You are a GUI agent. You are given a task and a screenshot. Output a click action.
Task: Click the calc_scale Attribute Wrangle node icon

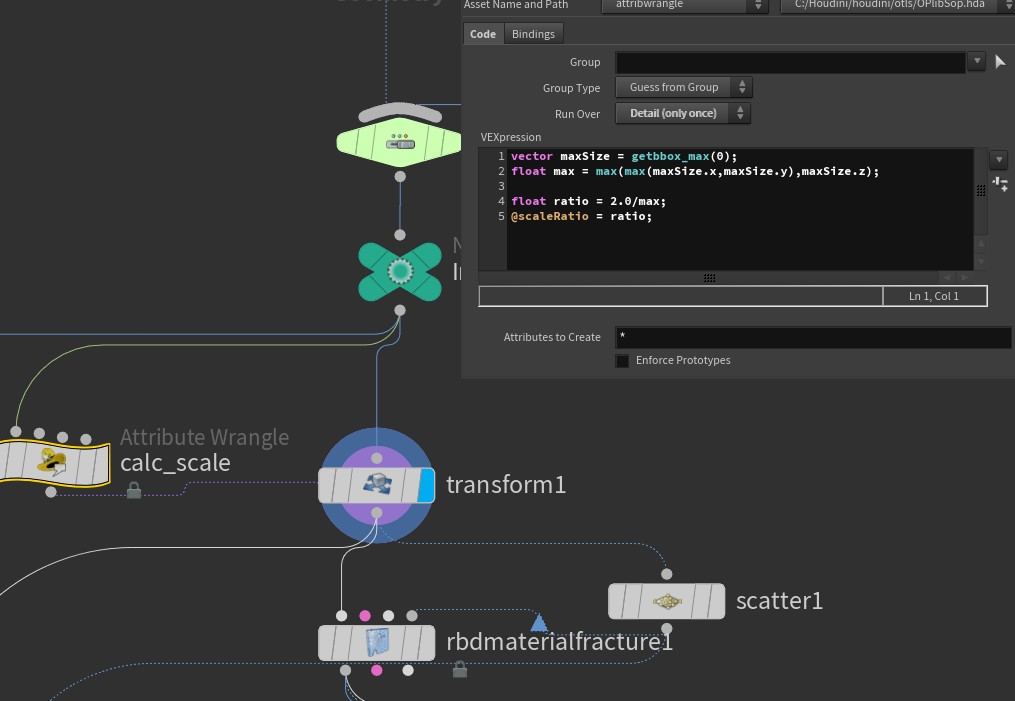tap(49, 461)
